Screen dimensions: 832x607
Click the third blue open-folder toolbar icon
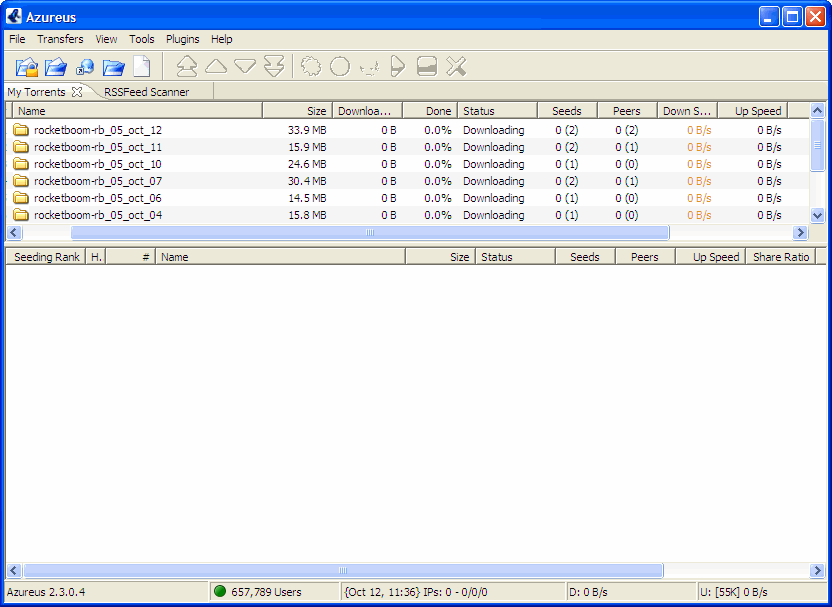click(113, 67)
